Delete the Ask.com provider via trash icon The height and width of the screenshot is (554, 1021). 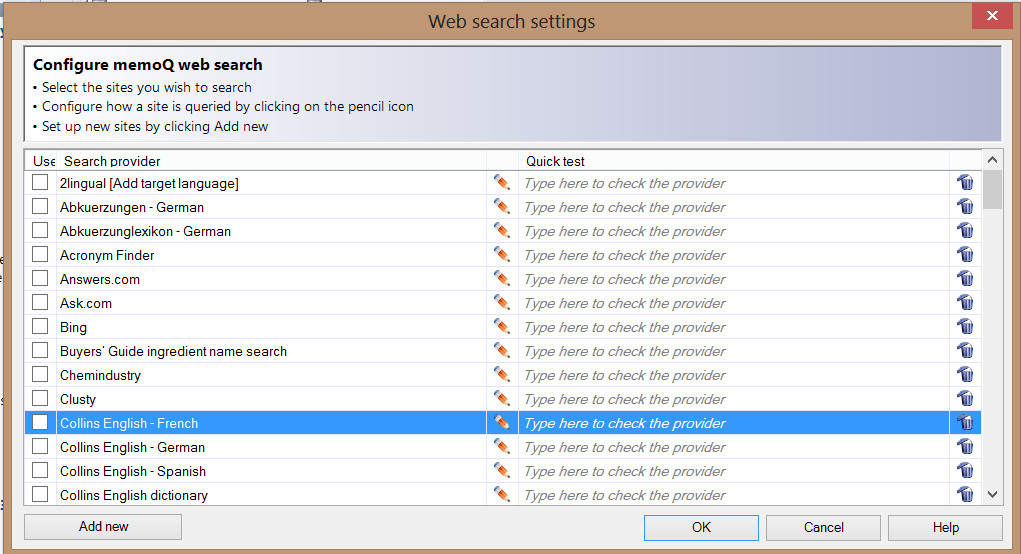[965, 303]
